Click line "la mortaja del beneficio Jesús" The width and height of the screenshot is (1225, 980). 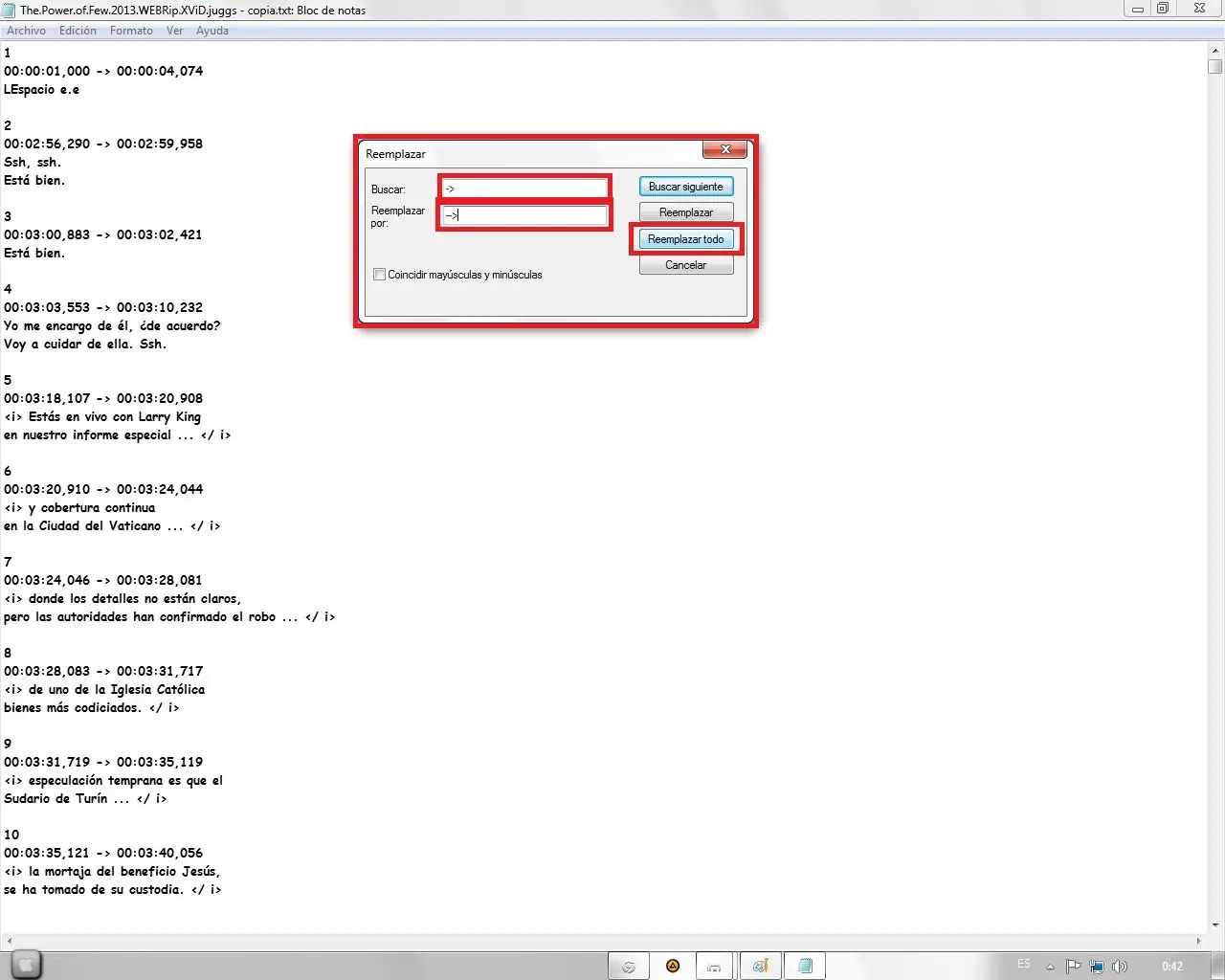point(112,871)
